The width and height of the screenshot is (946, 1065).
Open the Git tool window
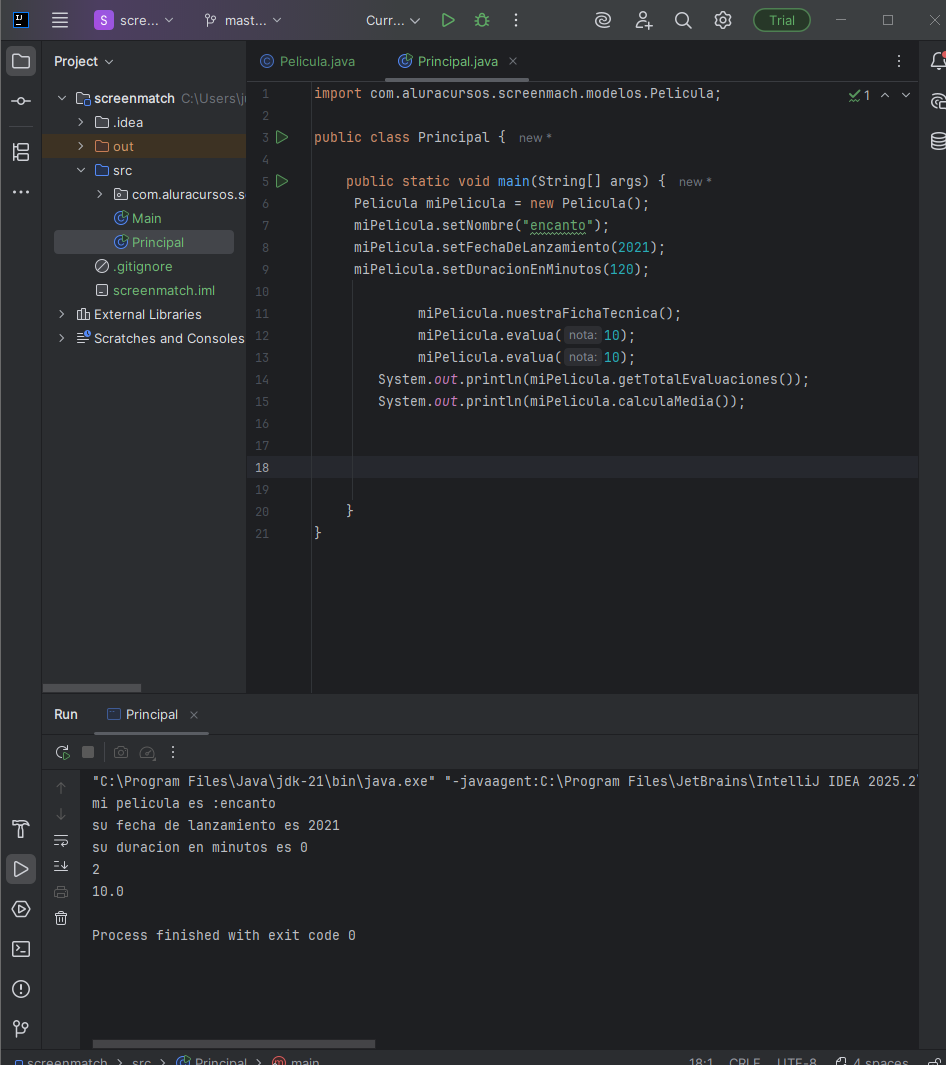coord(21,1029)
